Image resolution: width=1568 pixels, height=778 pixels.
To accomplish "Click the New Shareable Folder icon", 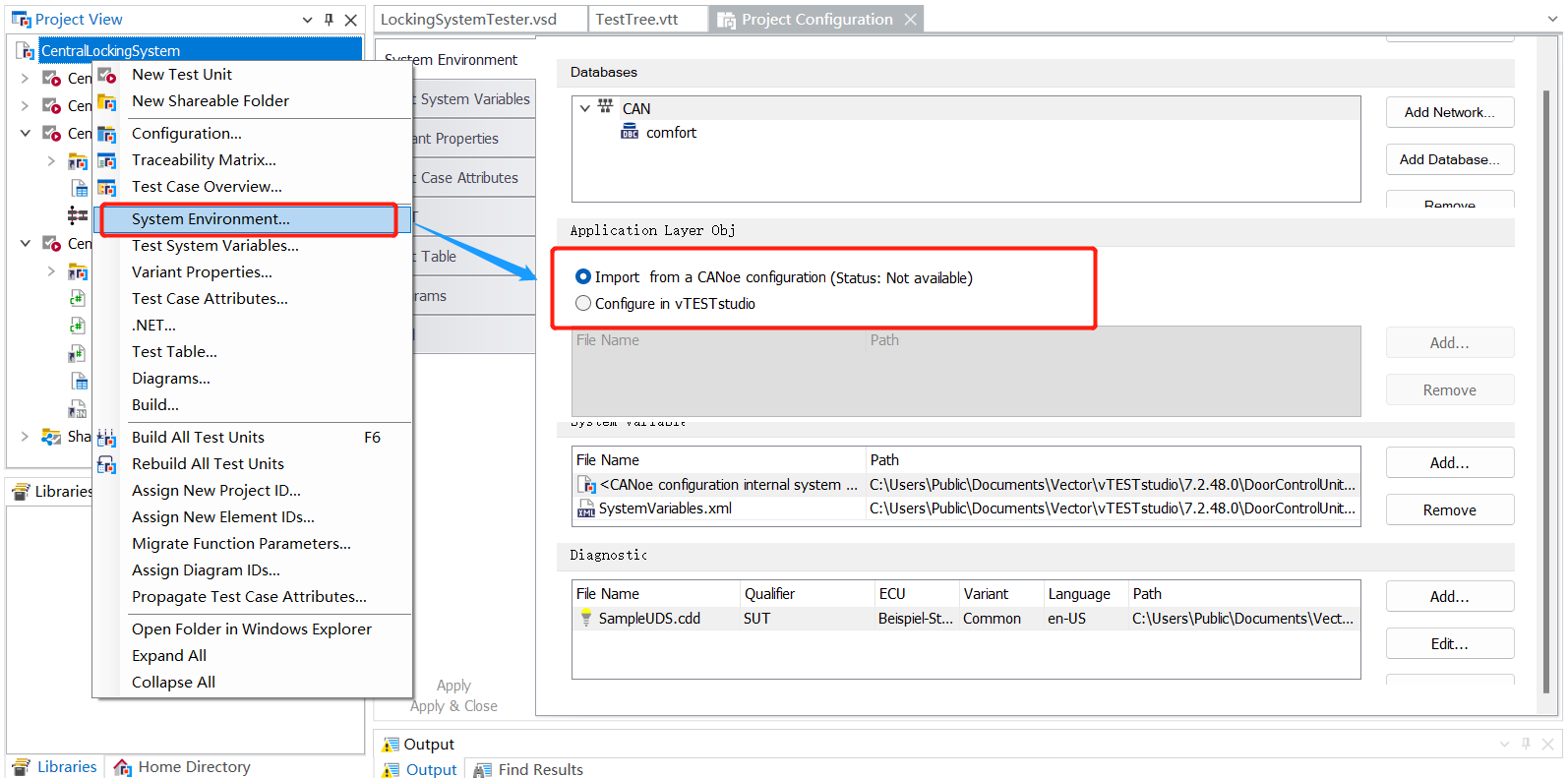I will click(107, 101).
